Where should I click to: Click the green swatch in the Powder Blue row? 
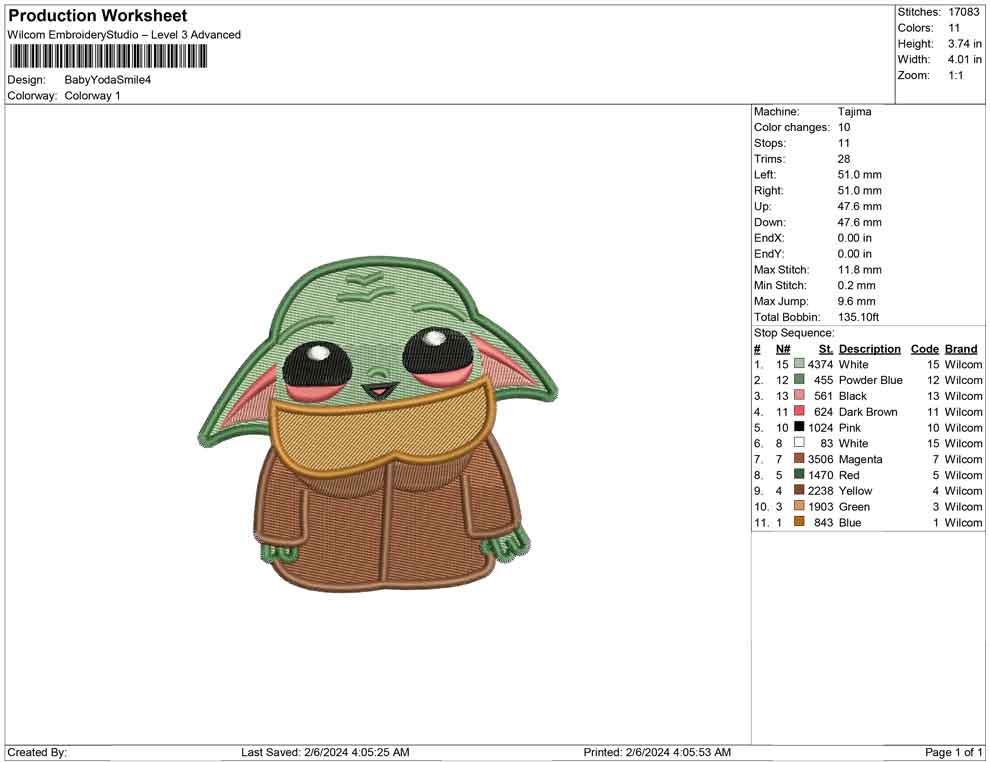click(x=799, y=379)
